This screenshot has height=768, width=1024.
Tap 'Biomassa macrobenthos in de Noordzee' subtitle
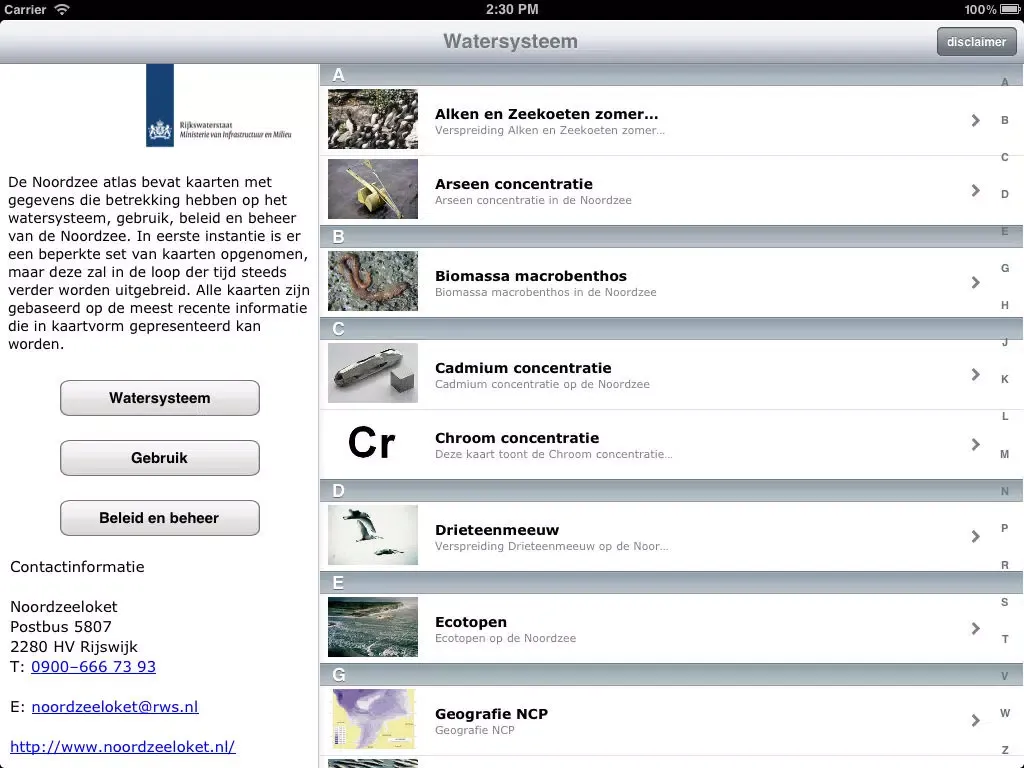545,292
